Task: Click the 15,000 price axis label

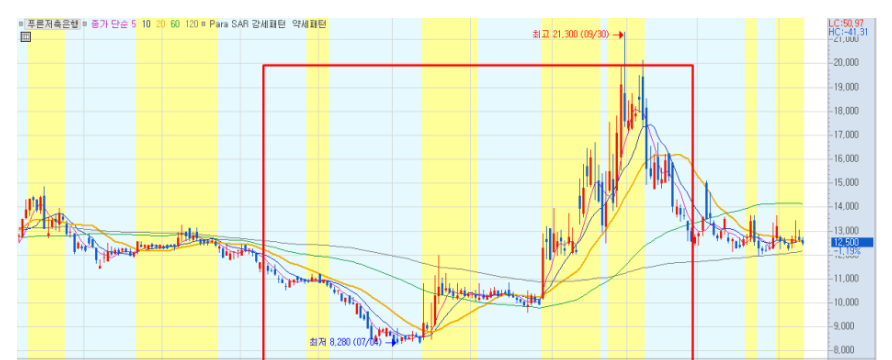Action: tap(846, 183)
